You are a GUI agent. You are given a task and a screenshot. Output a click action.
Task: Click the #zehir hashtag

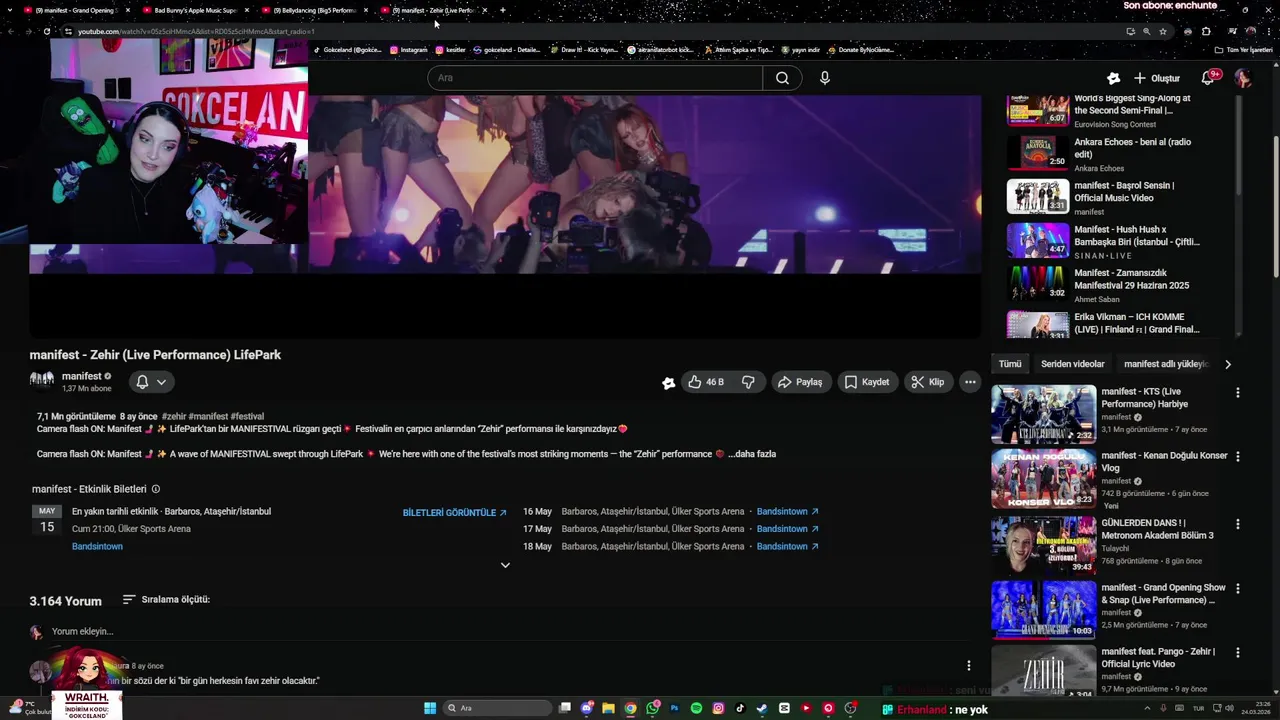click(x=174, y=416)
